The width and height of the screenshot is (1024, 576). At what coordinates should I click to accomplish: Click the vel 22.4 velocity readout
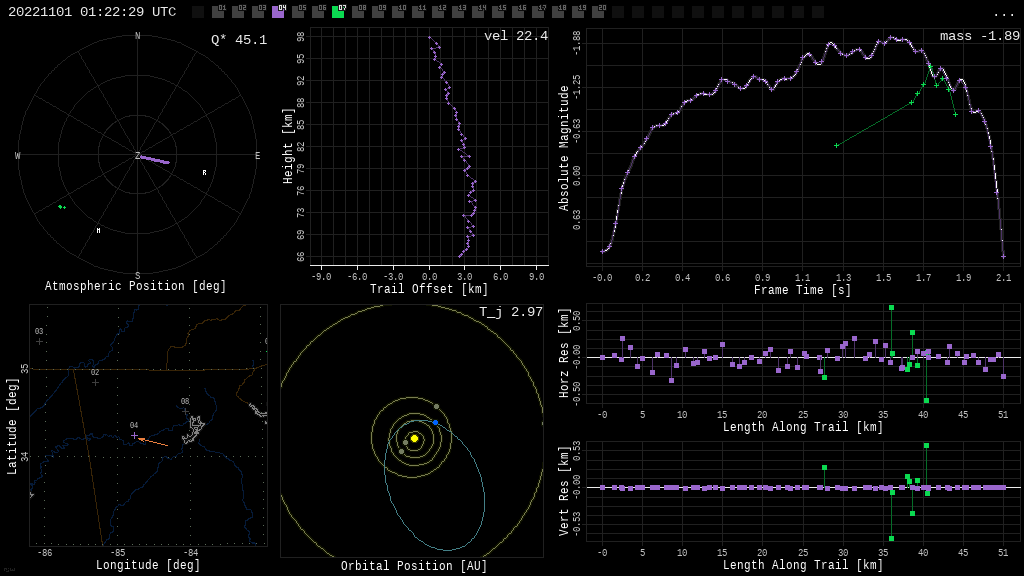click(x=515, y=36)
